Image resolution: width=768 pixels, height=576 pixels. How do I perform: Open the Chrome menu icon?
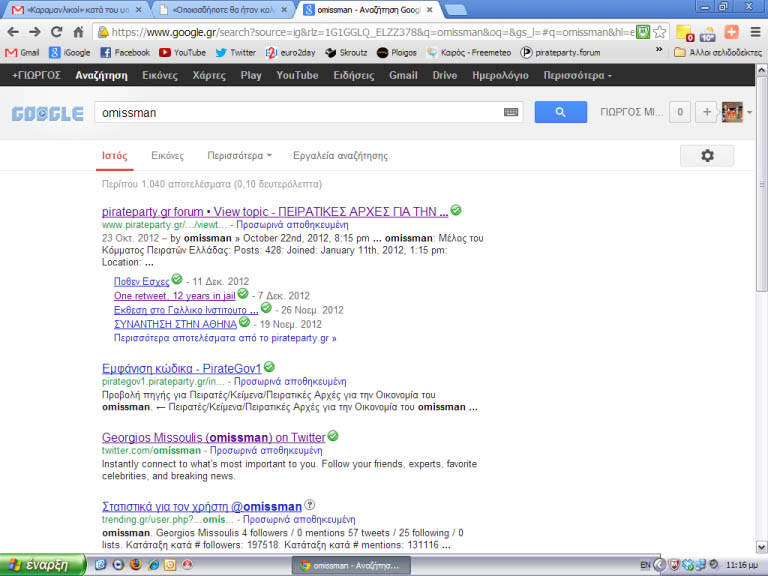756,32
